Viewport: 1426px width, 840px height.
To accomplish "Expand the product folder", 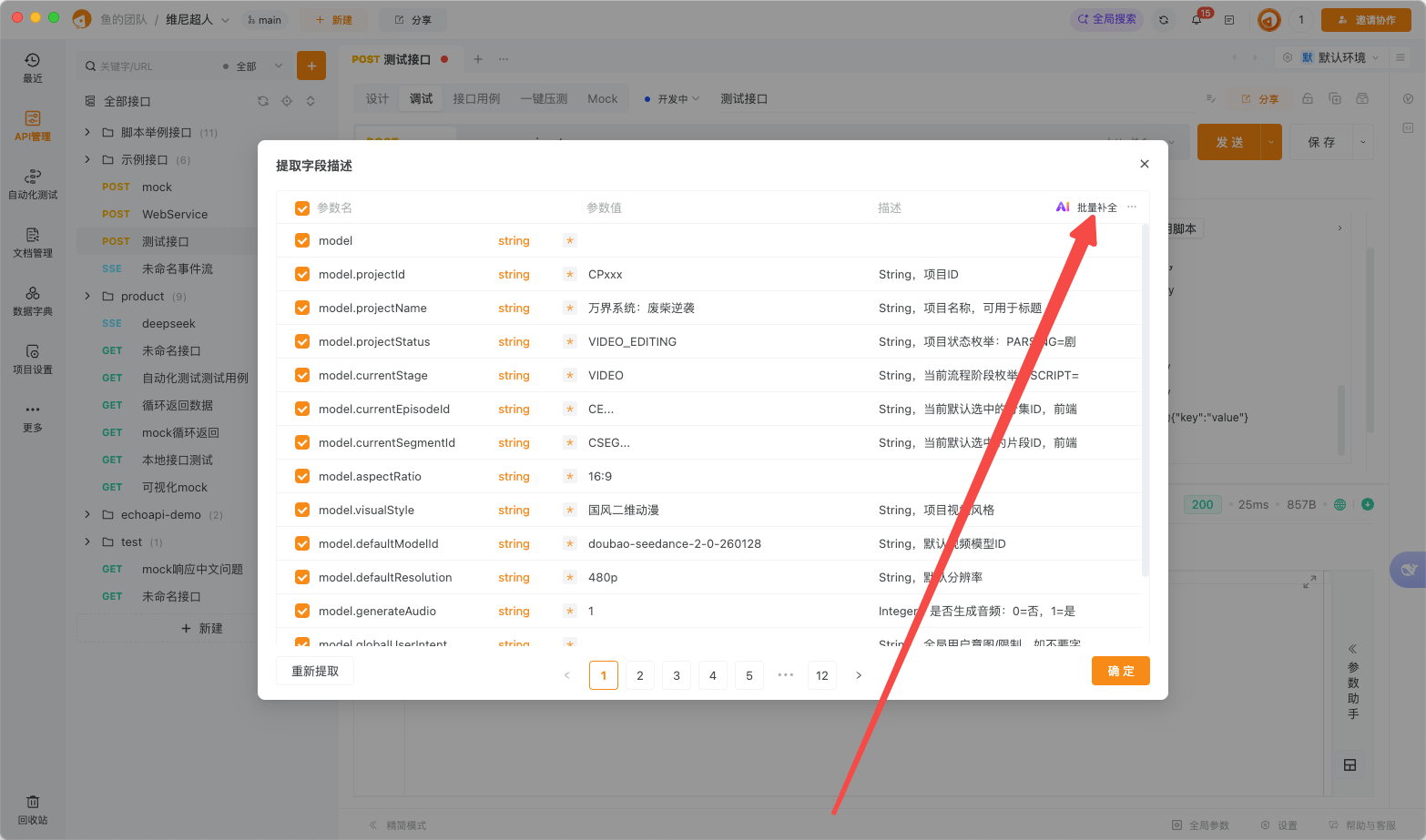I will coord(87,296).
